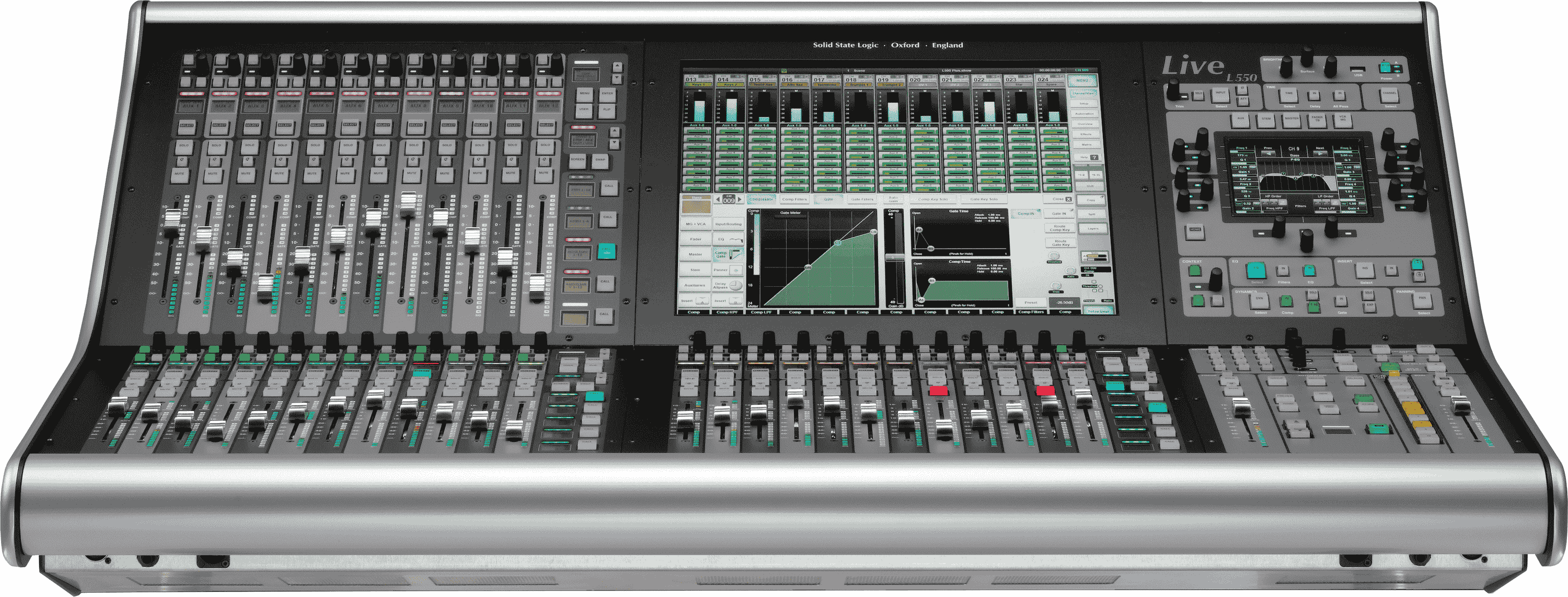The image size is (1568, 597).
Task: Mute the first channel strip fader
Action: (180, 173)
